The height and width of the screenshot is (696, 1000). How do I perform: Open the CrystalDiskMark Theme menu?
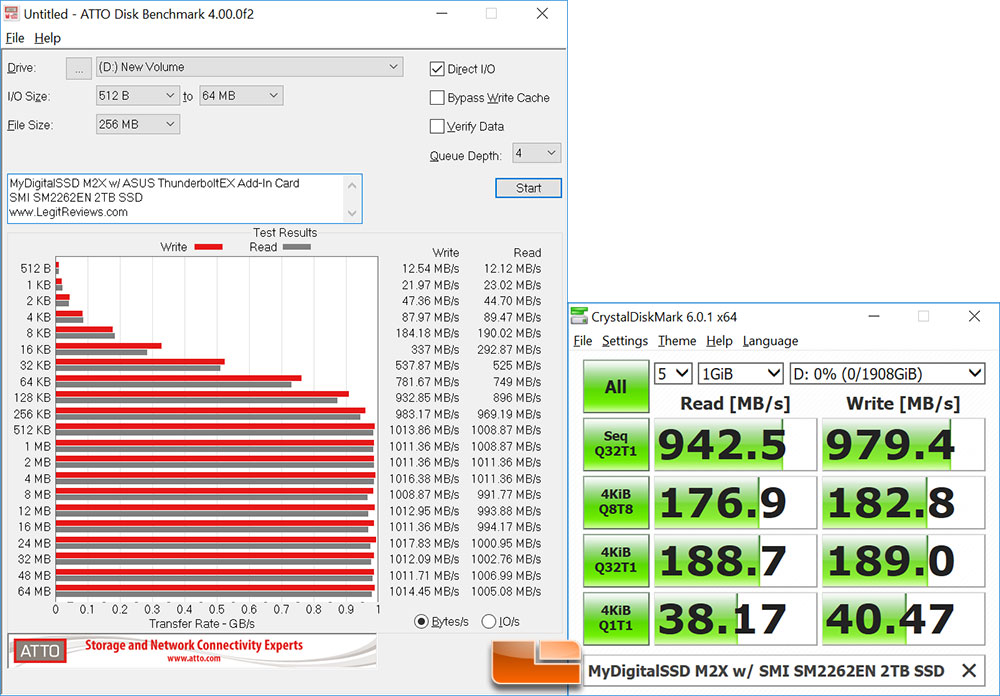tap(677, 341)
